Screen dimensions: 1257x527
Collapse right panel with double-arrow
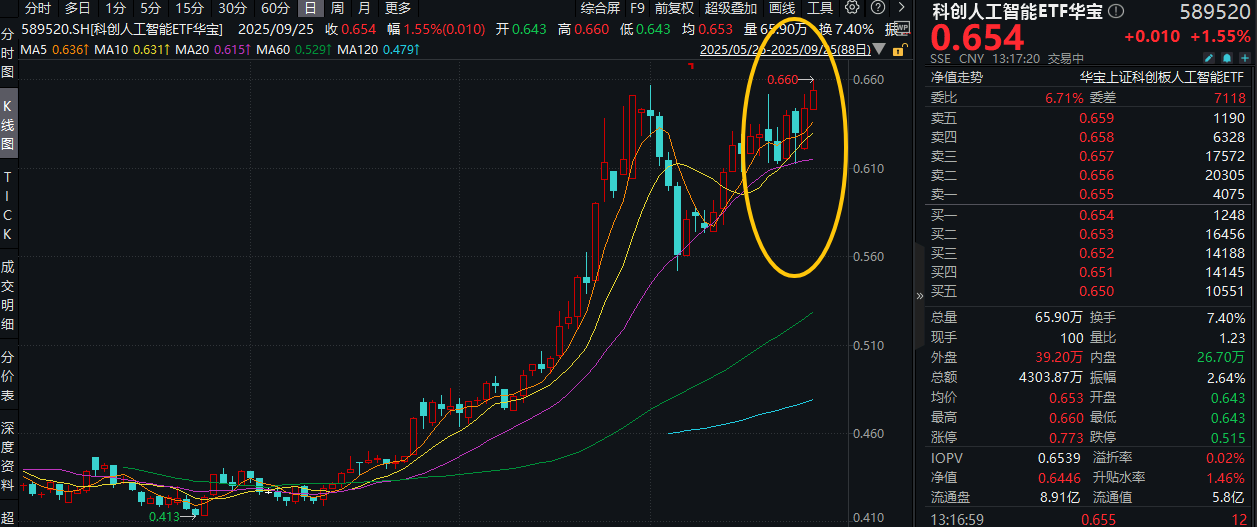pyautogui.click(x=920, y=295)
